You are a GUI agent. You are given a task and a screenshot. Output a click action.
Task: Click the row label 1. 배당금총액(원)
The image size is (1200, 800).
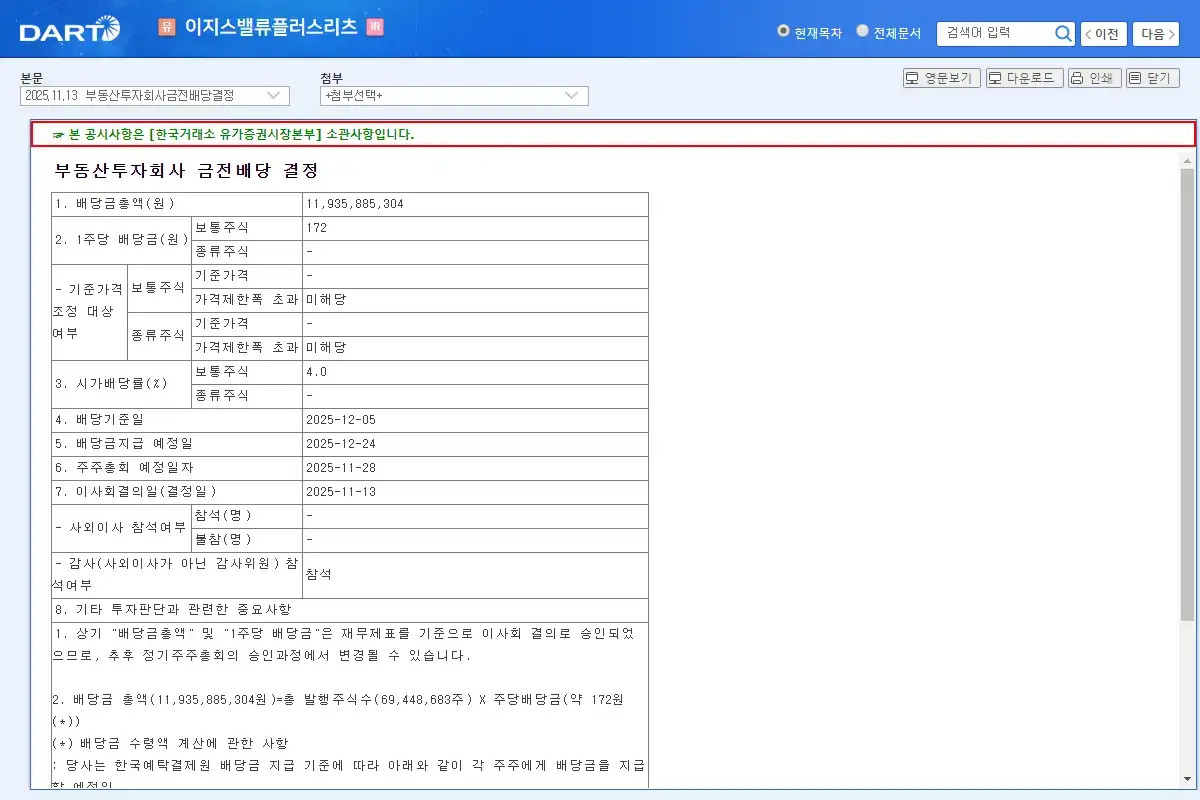pyautogui.click(x=115, y=204)
